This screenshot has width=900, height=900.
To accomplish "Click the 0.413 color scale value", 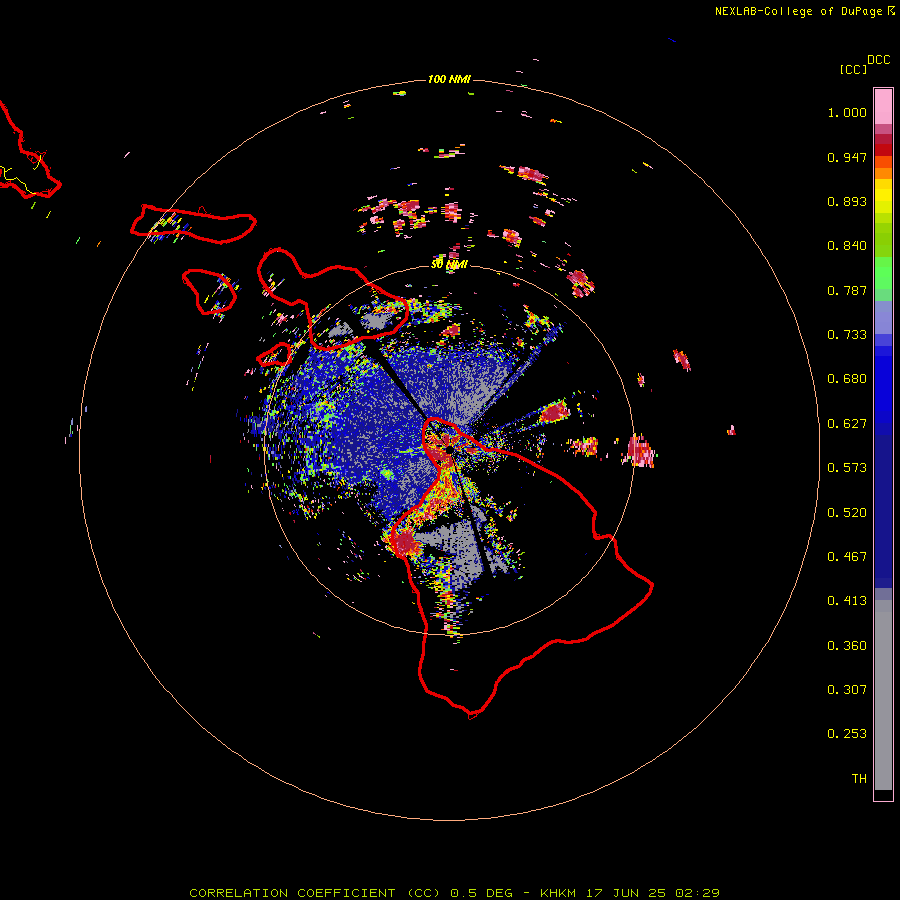I will tap(847, 601).
